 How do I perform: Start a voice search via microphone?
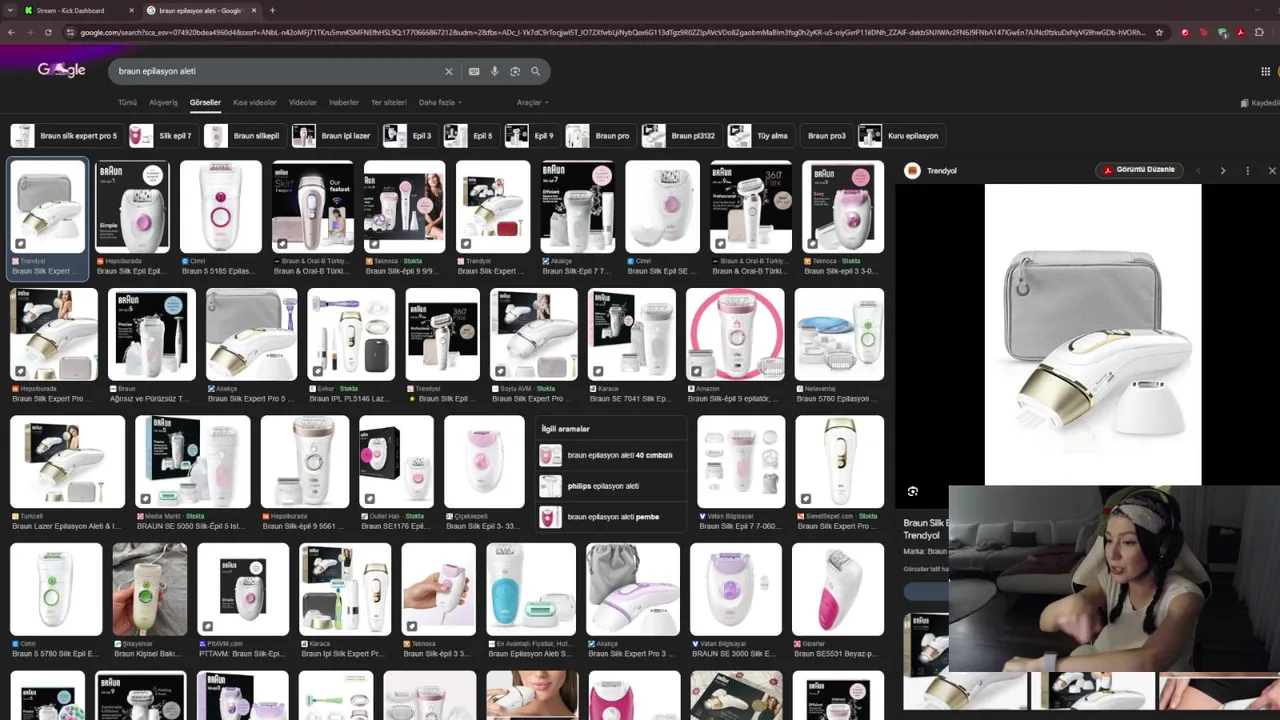pos(494,71)
